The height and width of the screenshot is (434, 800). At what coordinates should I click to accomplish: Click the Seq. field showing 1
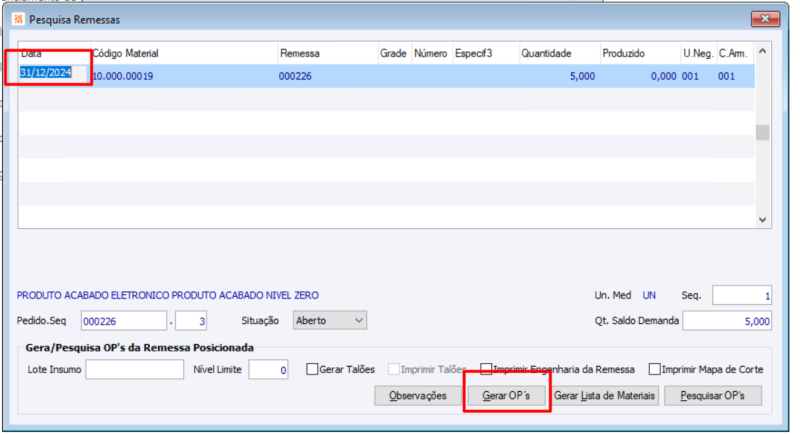click(x=742, y=295)
